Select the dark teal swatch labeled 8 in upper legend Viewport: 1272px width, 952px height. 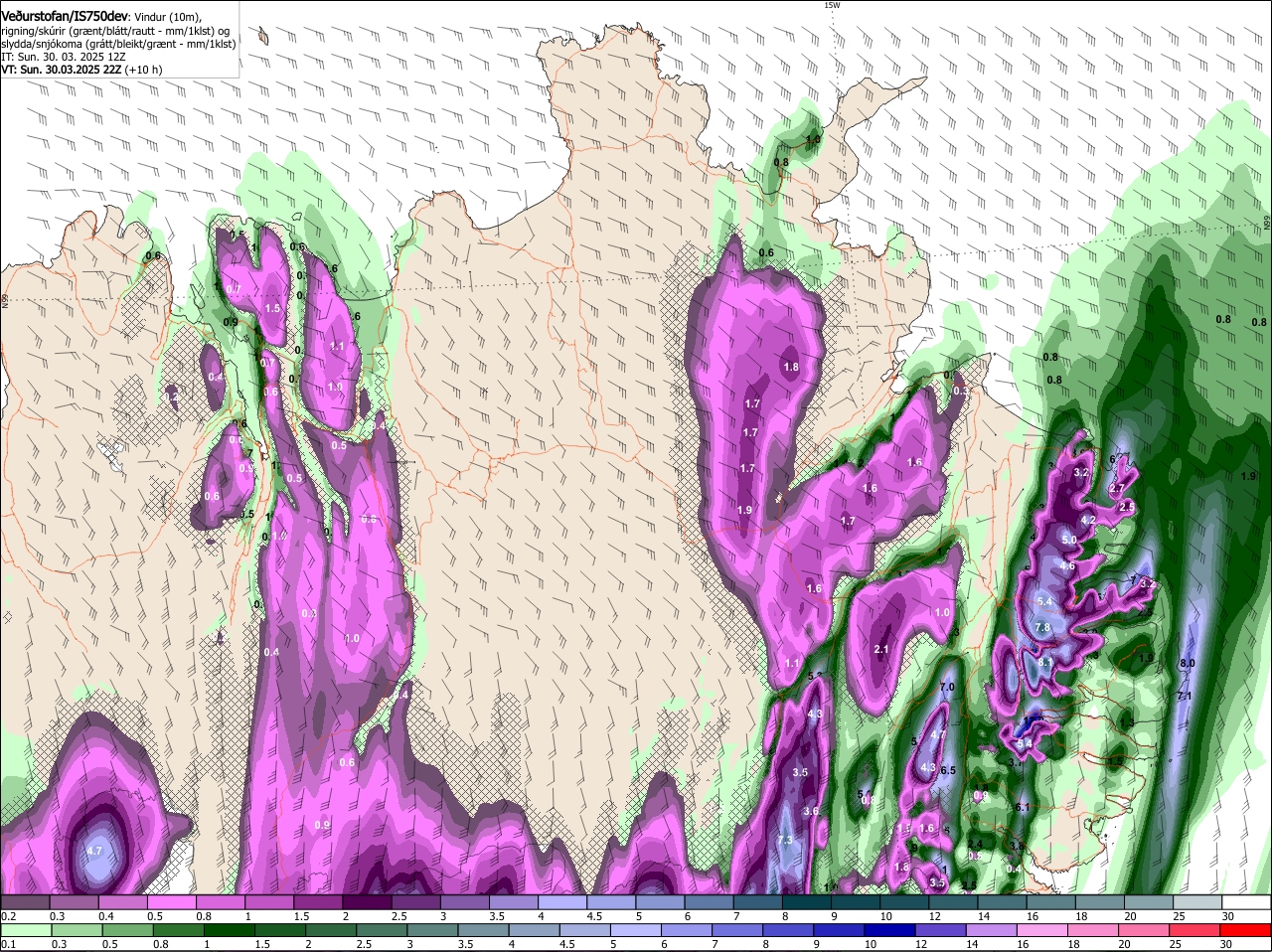(806, 902)
